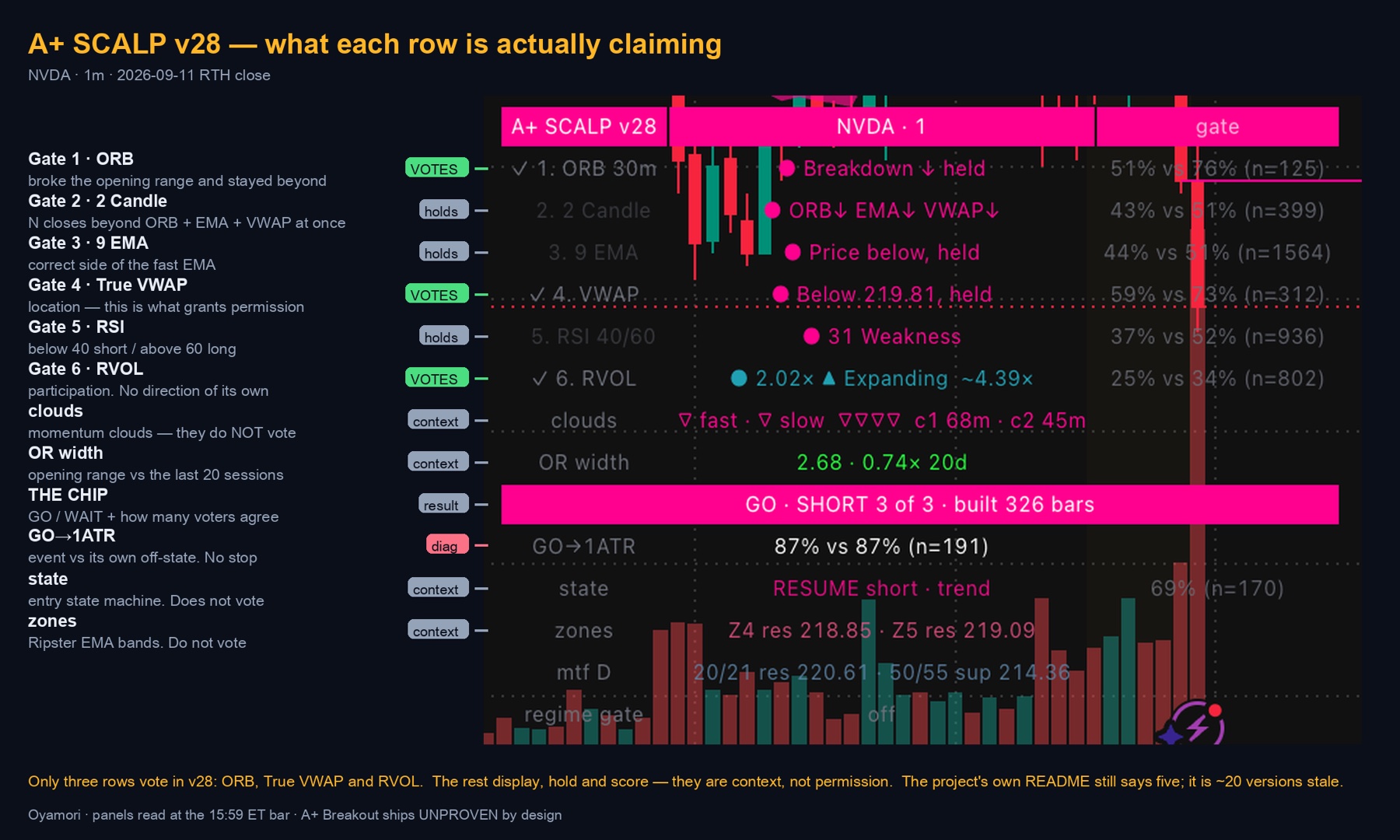
Task: Click the "regime gate" row label
Action: (583, 714)
